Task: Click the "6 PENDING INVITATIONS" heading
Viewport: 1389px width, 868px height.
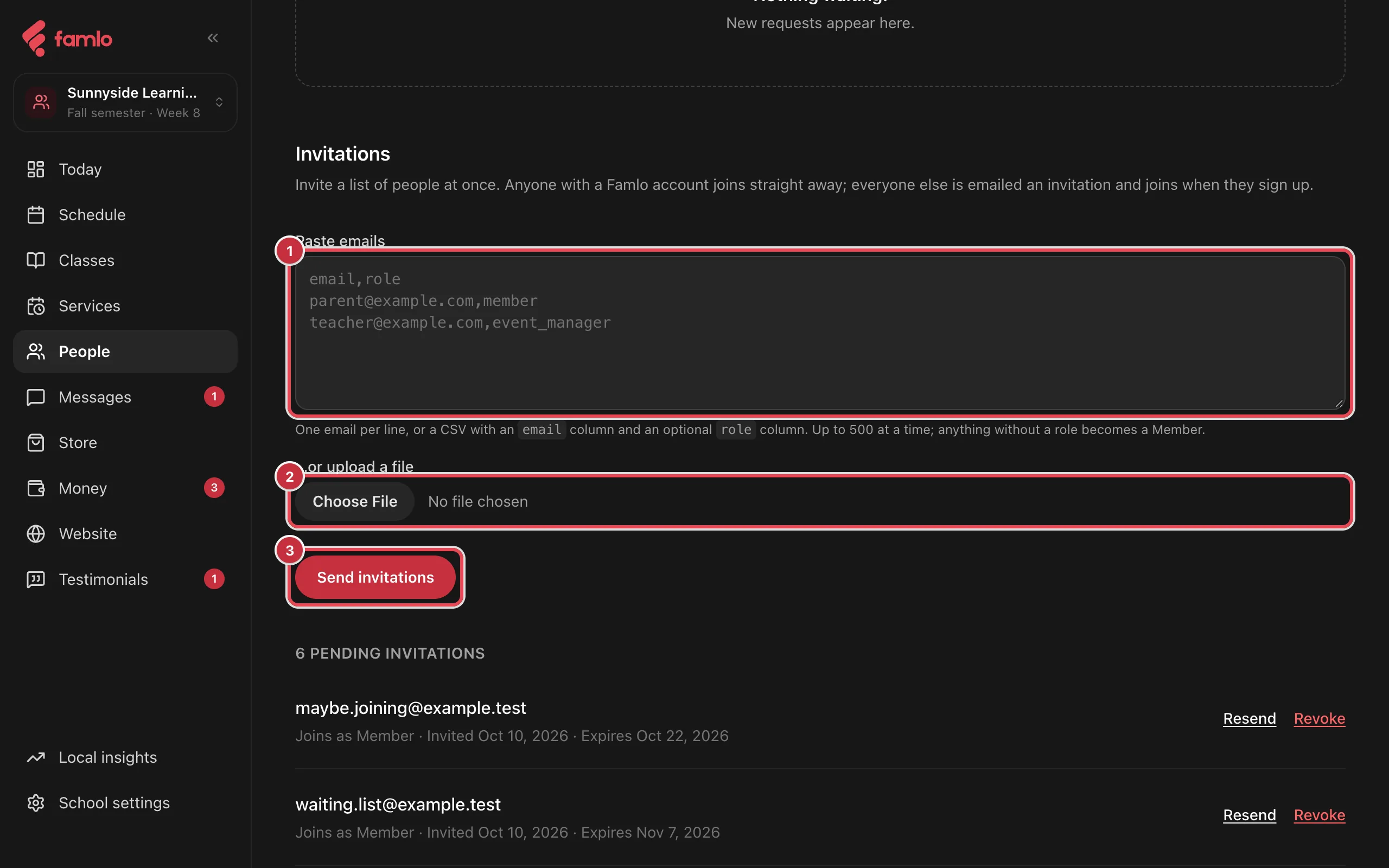Action: 390,653
